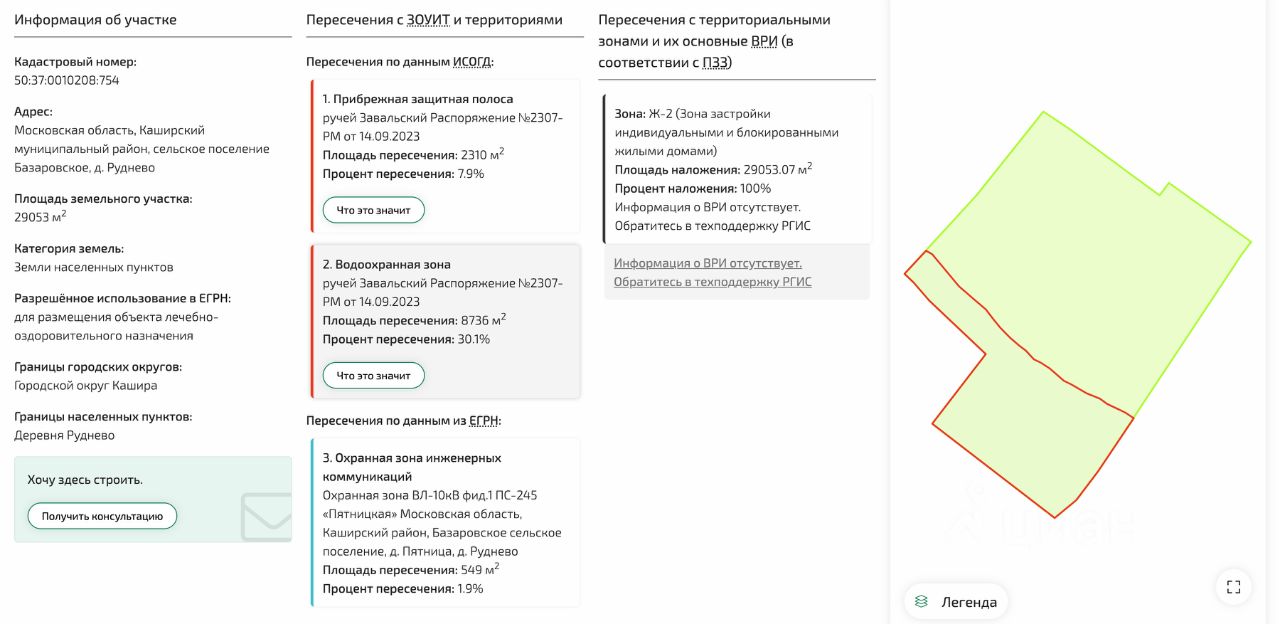
Task: Click Что это значит under Прибрежная защитная полоса
Action: pyautogui.click(x=373, y=210)
